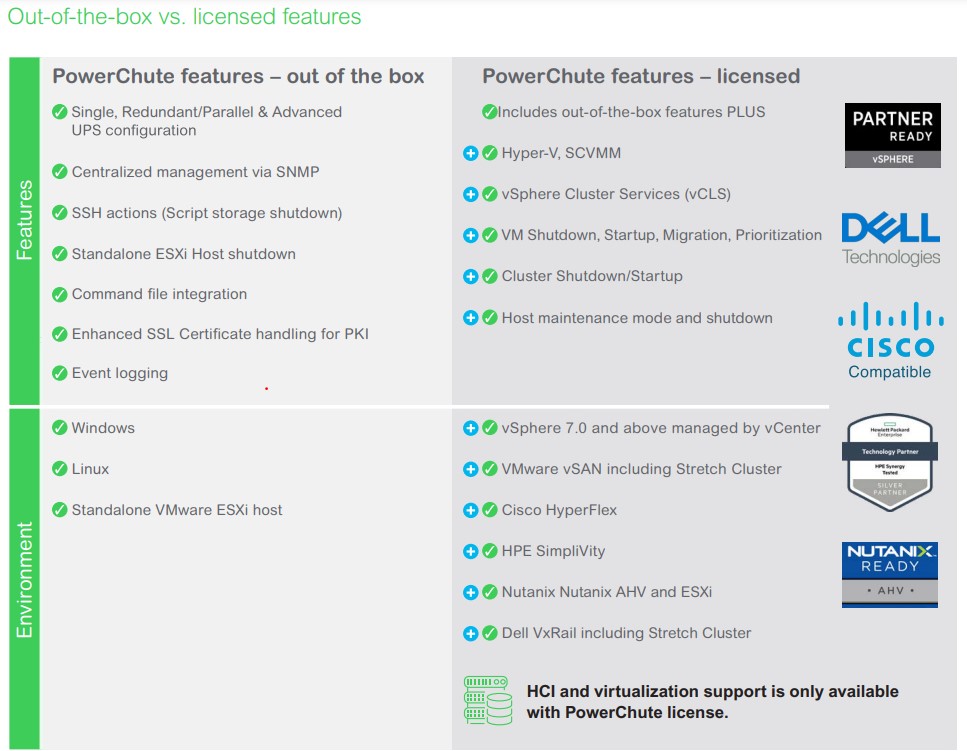This screenshot has height=751, width=967.
Task: Select the "HPE SimpliVity" text
Action: coord(553,552)
